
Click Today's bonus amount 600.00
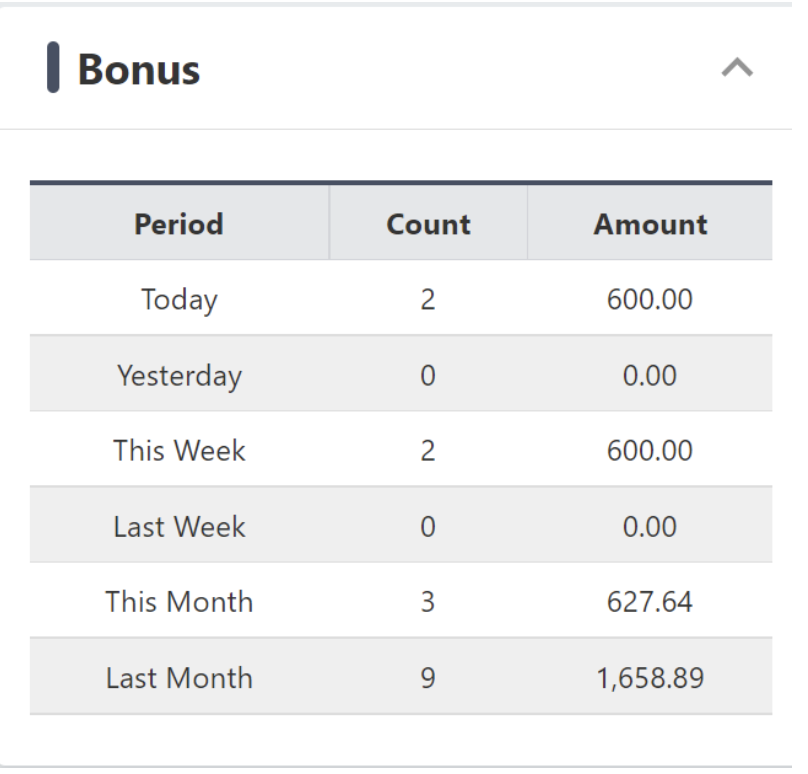coord(650,299)
